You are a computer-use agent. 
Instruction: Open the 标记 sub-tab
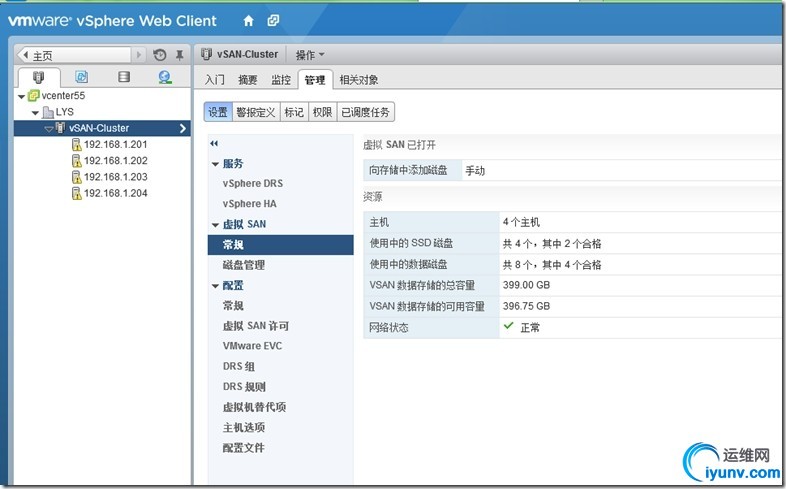pyautogui.click(x=294, y=112)
